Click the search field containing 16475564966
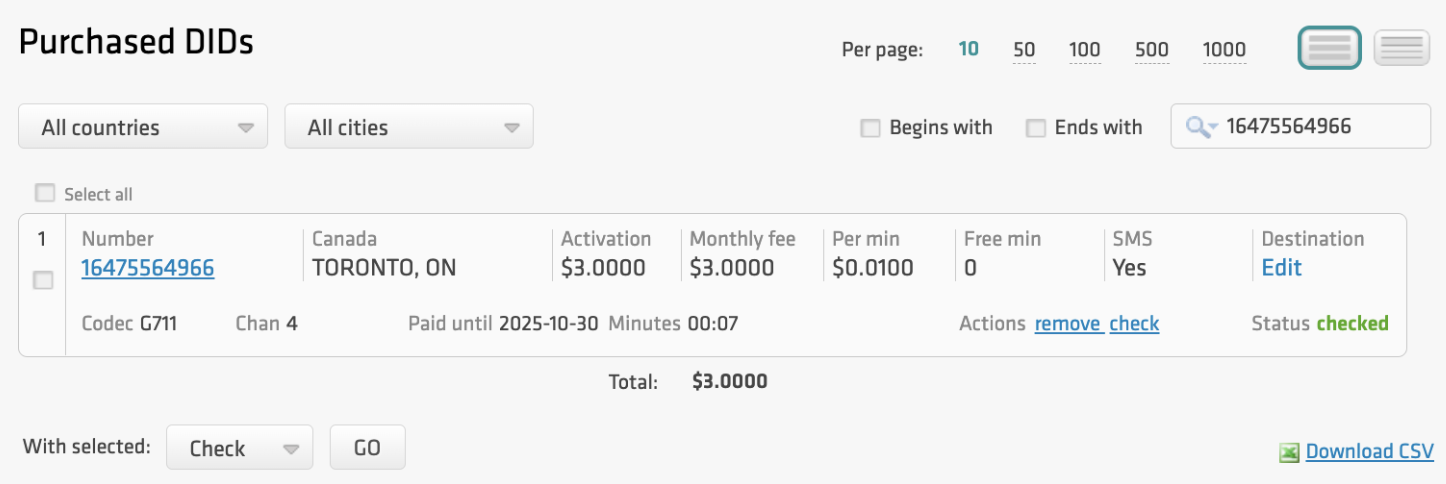 tap(1320, 126)
